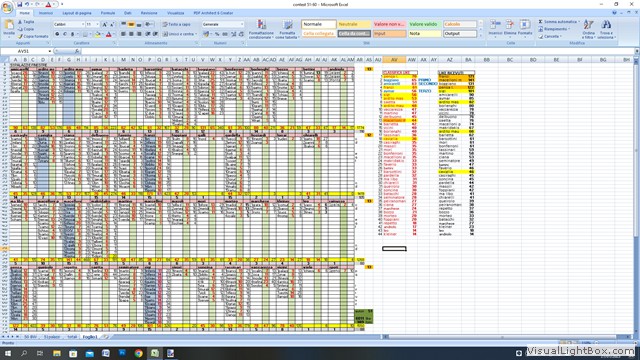The image size is (640, 360).
Task: Click the Copia formato paintbrush
Action: click(33, 36)
